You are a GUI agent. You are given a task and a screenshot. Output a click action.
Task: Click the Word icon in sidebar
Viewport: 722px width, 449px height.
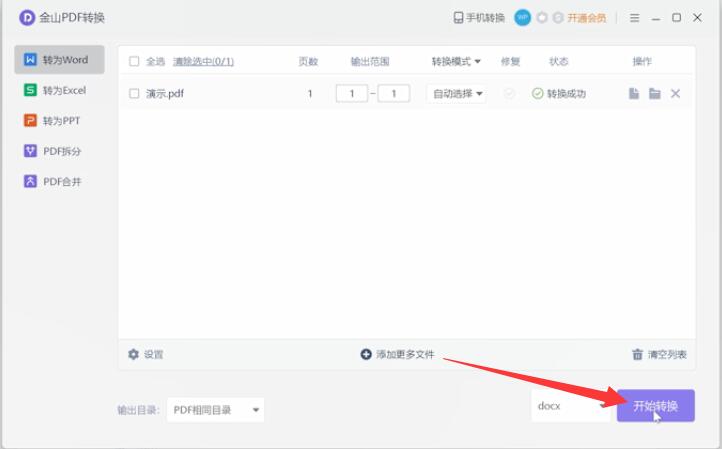pyautogui.click(x=30, y=59)
